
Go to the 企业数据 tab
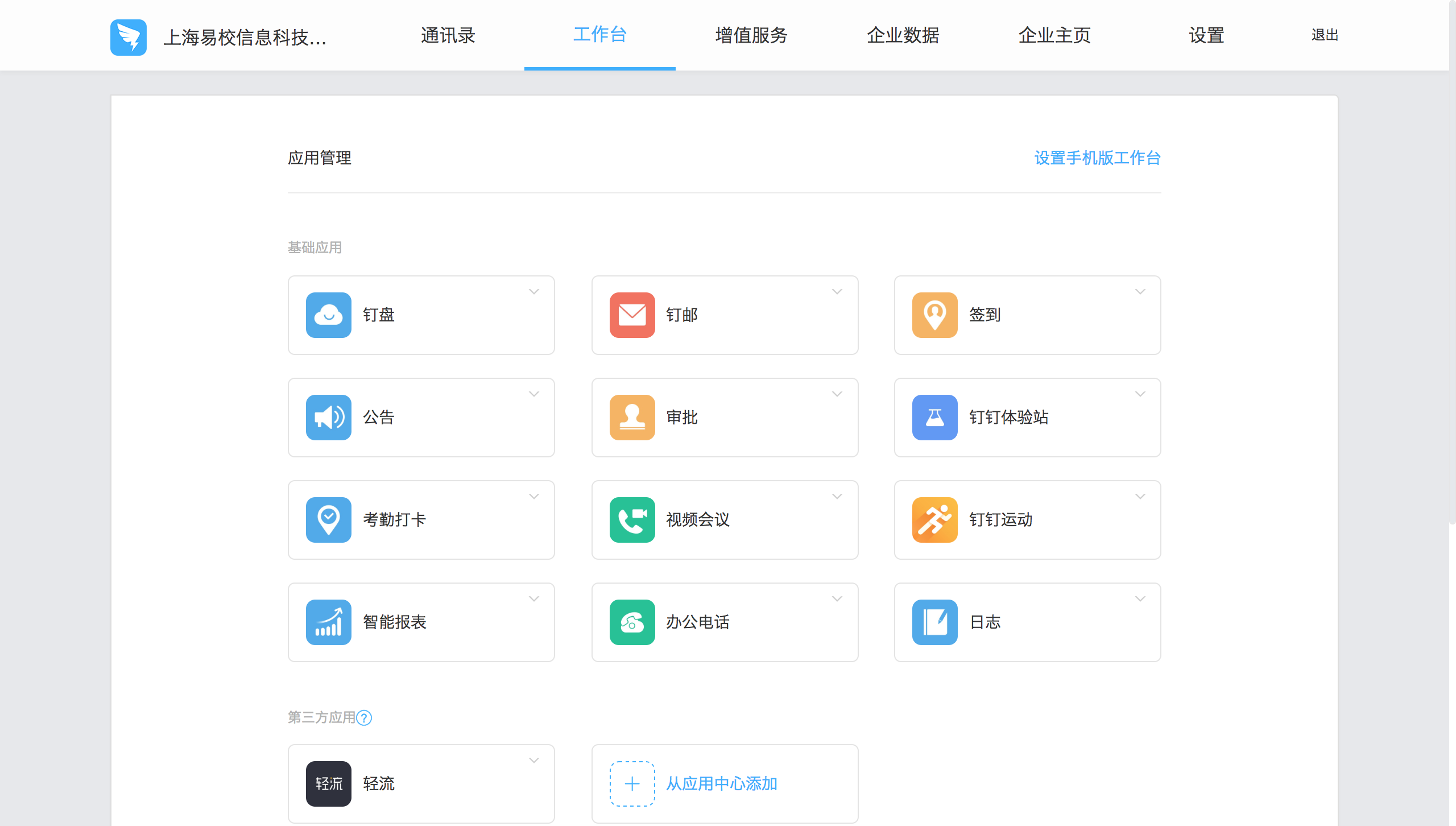[x=903, y=35]
